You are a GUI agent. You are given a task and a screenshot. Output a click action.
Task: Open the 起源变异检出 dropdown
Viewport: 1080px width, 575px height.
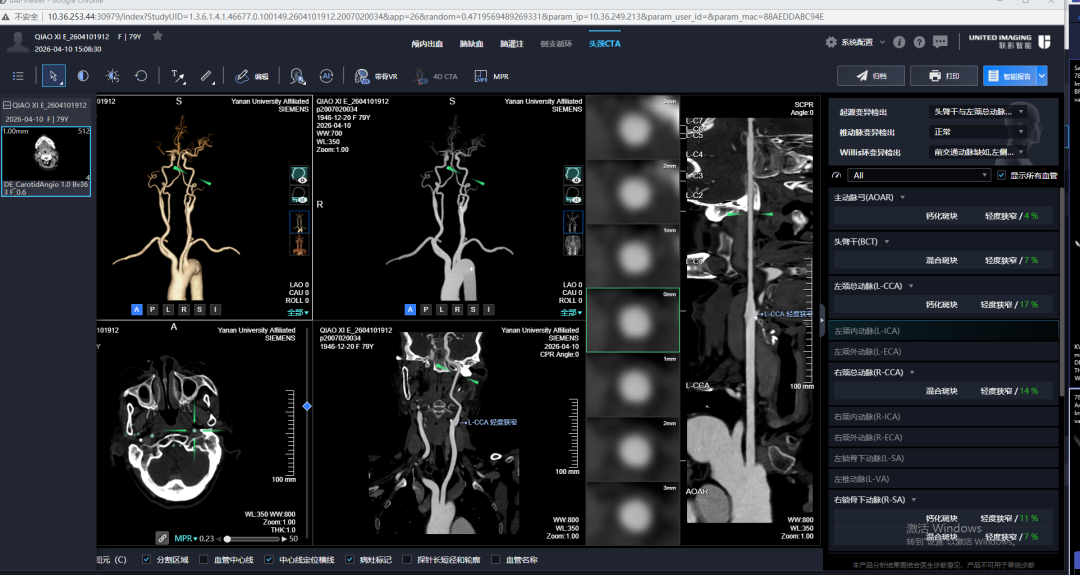pyautogui.click(x=978, y=112)
